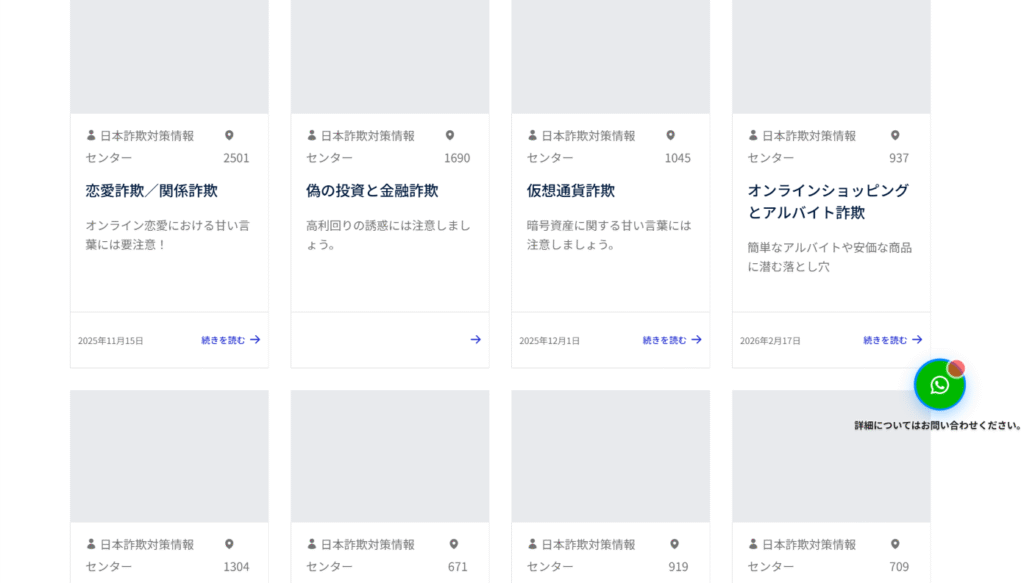1024x583 pixels.
Task: Click the image placeholder above count 919
Action: click(611, 456)
